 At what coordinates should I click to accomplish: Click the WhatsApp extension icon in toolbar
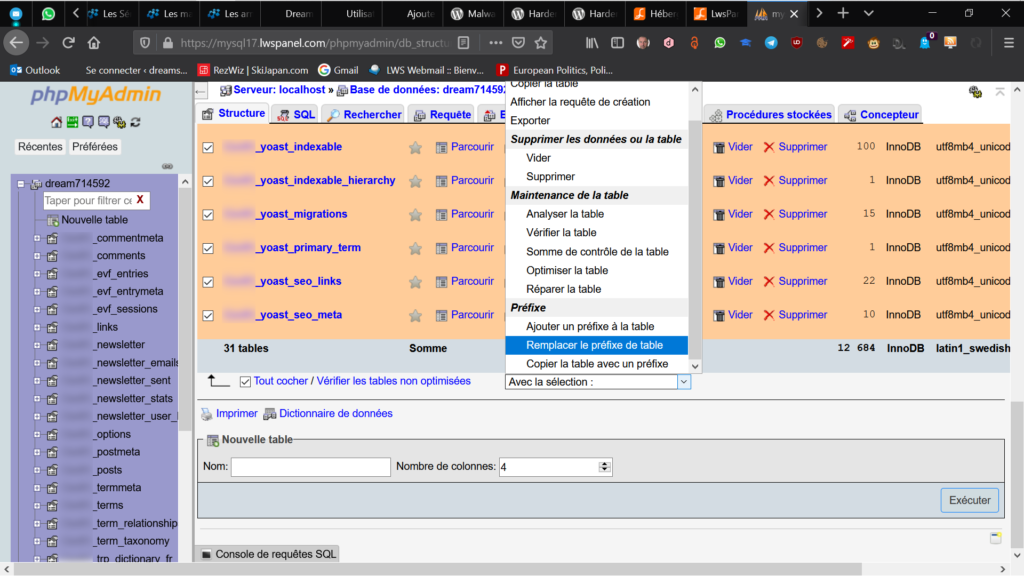(720, 43)
